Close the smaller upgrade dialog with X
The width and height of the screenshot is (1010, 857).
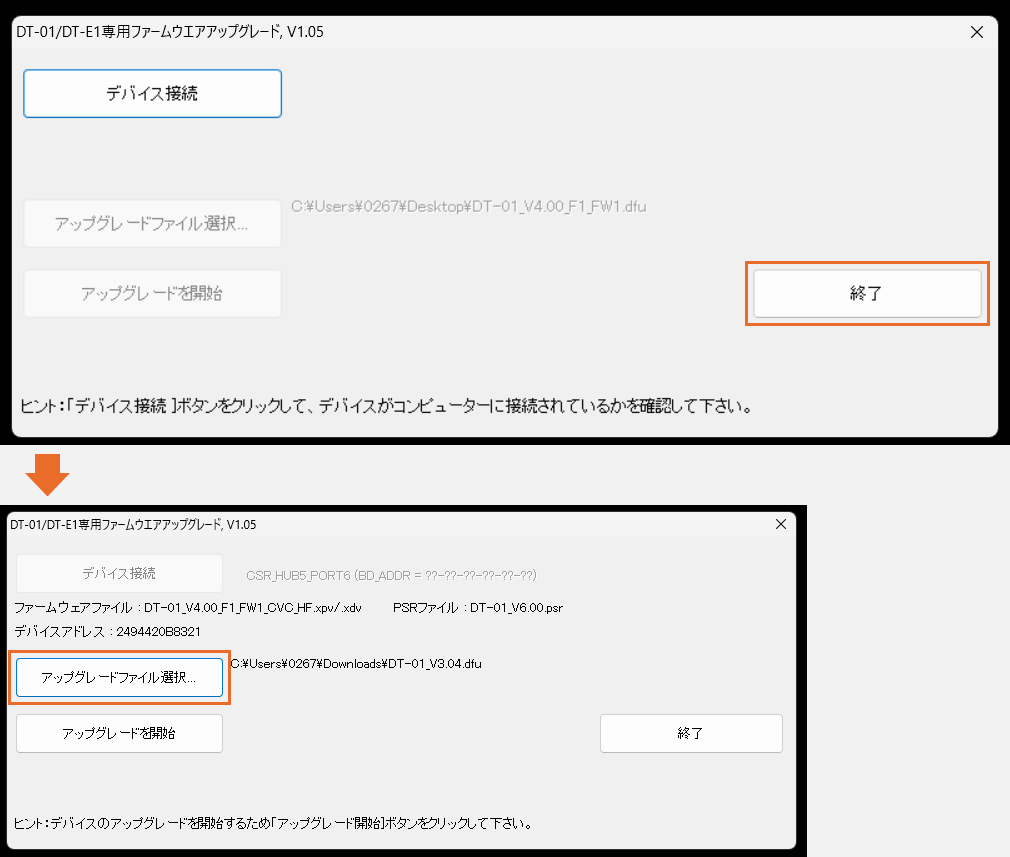pyautogui.click(x=780, y=524)
